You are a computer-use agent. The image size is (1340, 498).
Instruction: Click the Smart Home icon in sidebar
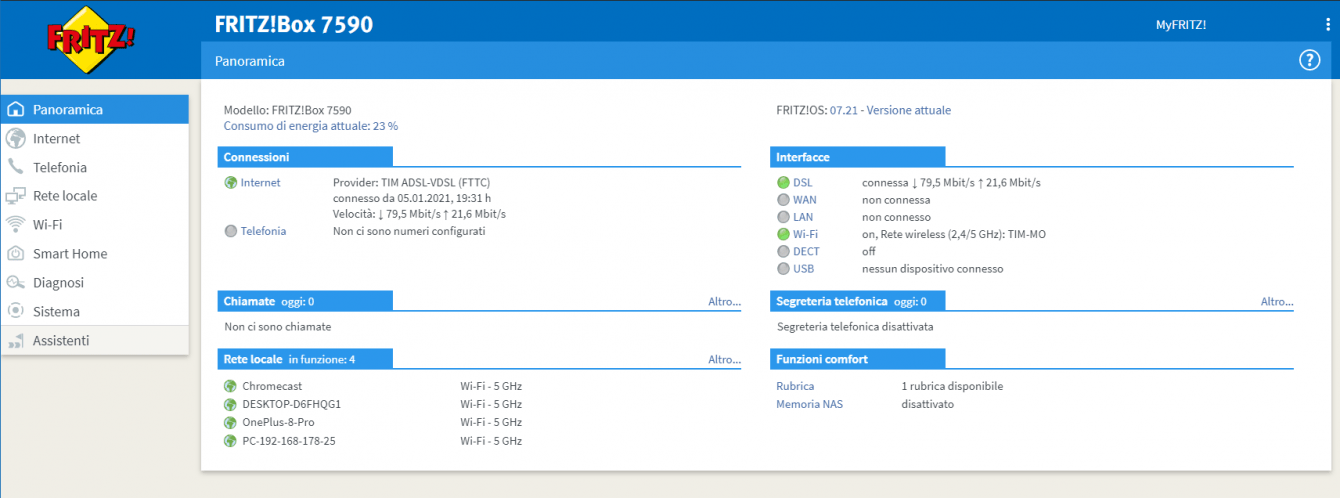pyautogui.click(x=15, y=253)
